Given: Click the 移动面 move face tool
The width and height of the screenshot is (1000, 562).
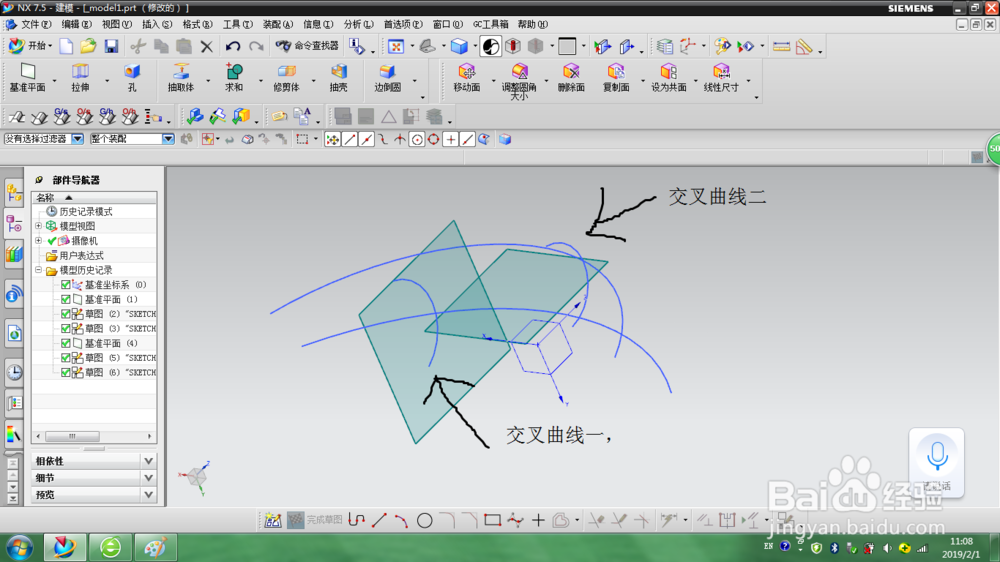Looking at the screenshot, I should 467,78.
